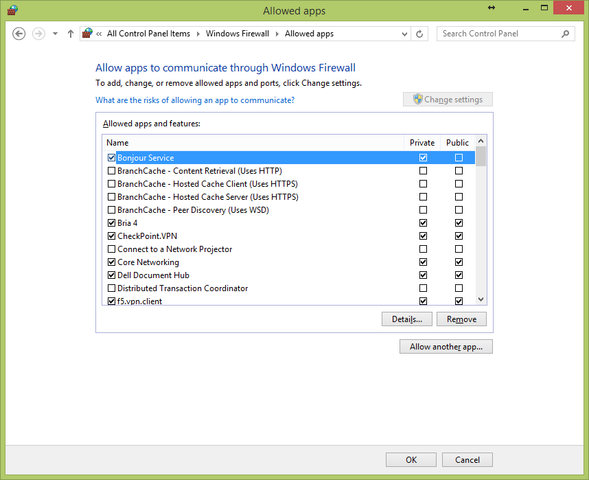
Task: Uncheck the Core Networking checkbox
Action: tap(111, 262)
